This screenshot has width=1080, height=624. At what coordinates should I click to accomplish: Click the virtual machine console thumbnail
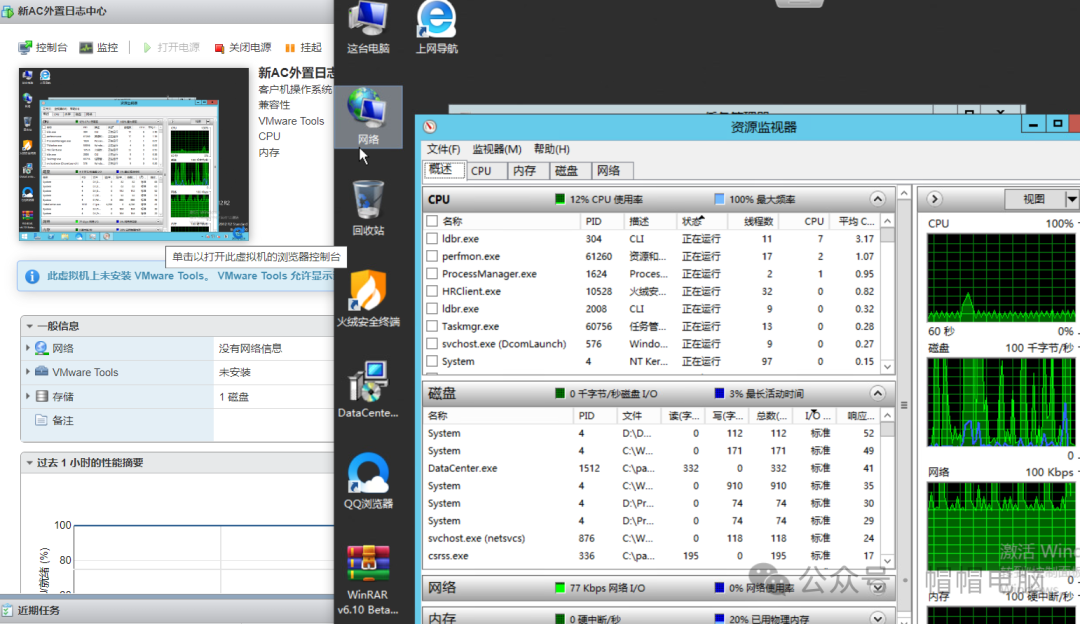pyautogui.click(x=133, y=155)
